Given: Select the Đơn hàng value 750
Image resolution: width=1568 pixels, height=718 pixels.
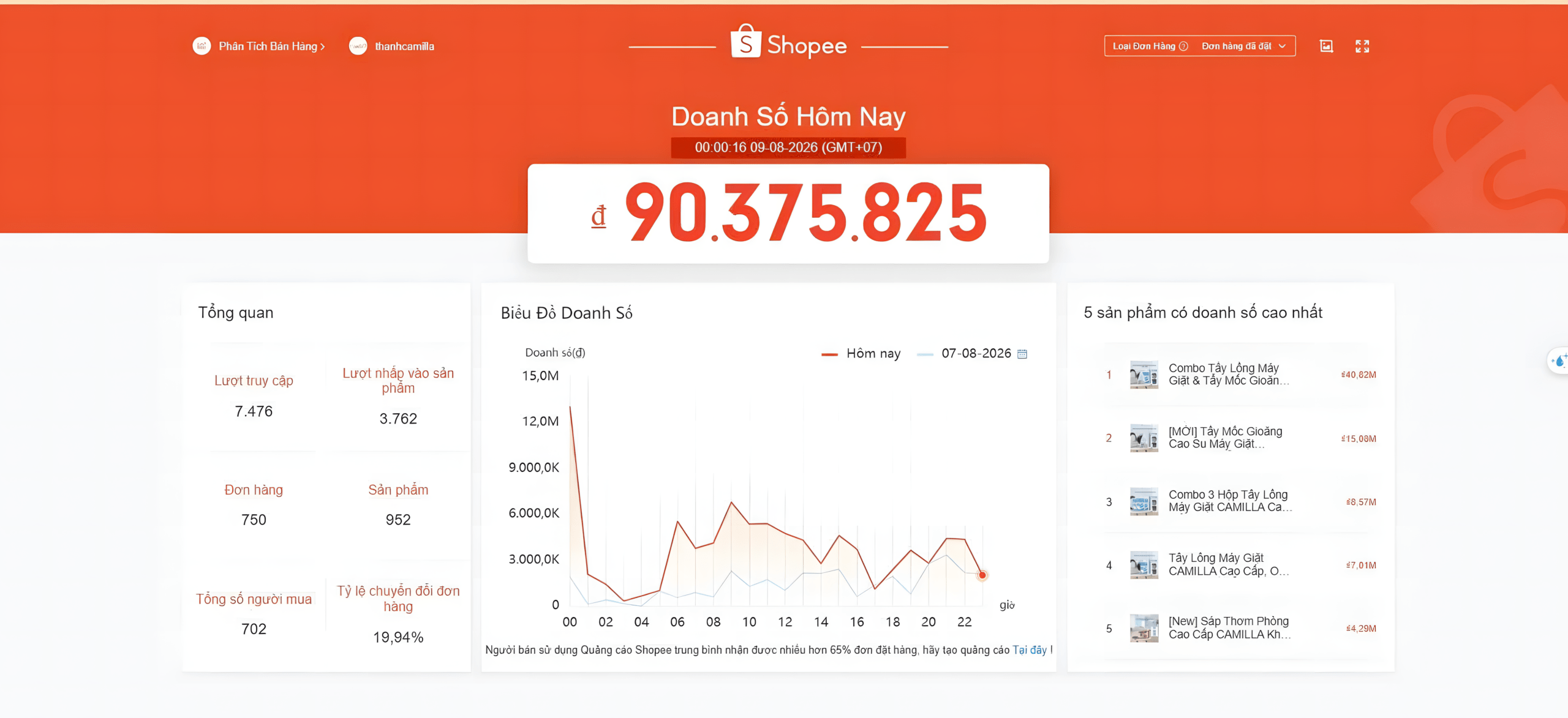Looking at the screenshot, I should click(x=254, y=520).
